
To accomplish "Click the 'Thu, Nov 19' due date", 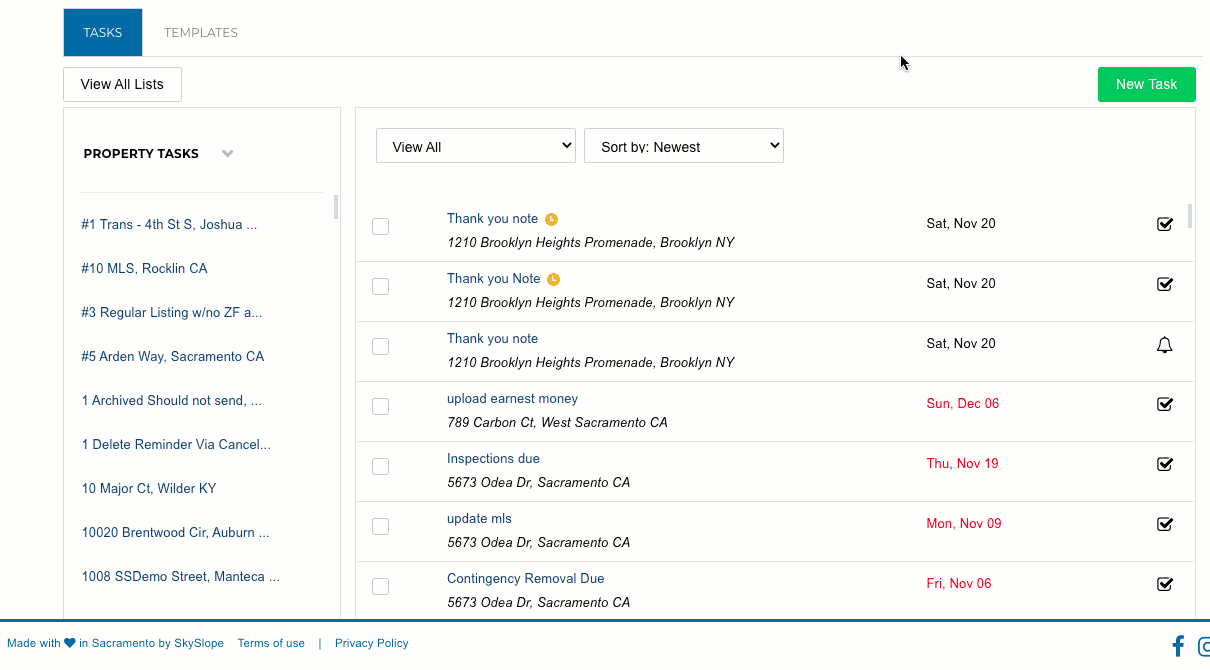I will point(962,464).
